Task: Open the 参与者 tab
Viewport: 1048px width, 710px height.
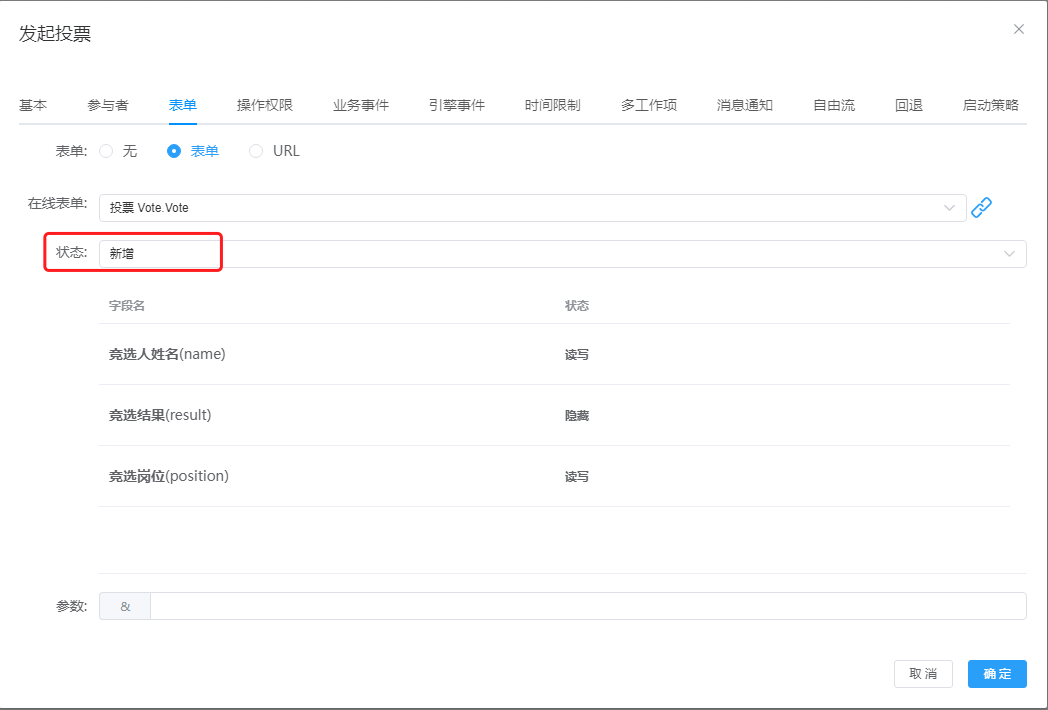Action: point(108,105)
